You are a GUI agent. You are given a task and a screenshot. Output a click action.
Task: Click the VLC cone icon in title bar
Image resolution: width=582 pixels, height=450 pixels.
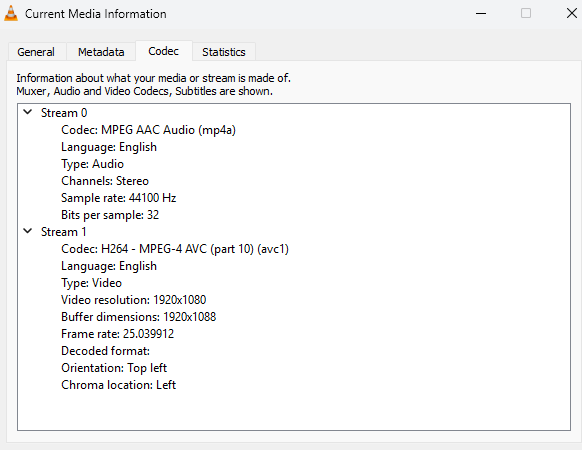point(11,13)
